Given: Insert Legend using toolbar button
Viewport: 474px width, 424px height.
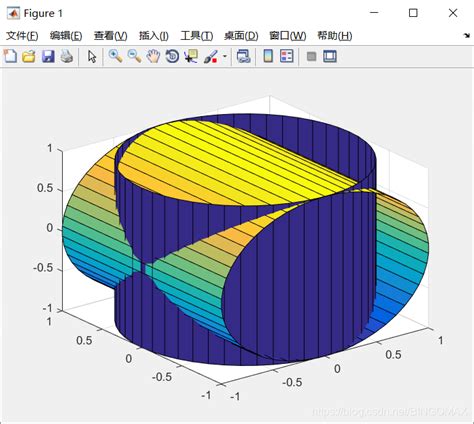Looking at the screenshot, I should [287, 56].
